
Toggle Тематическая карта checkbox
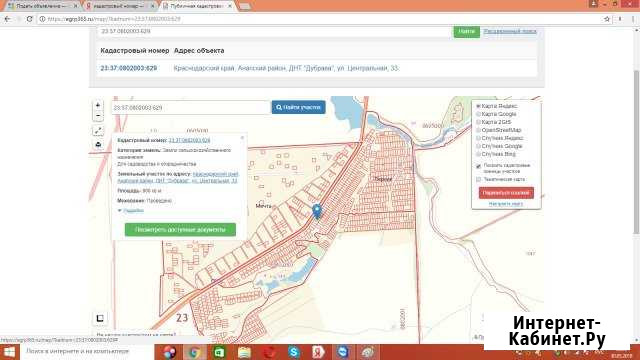[478, 180]
